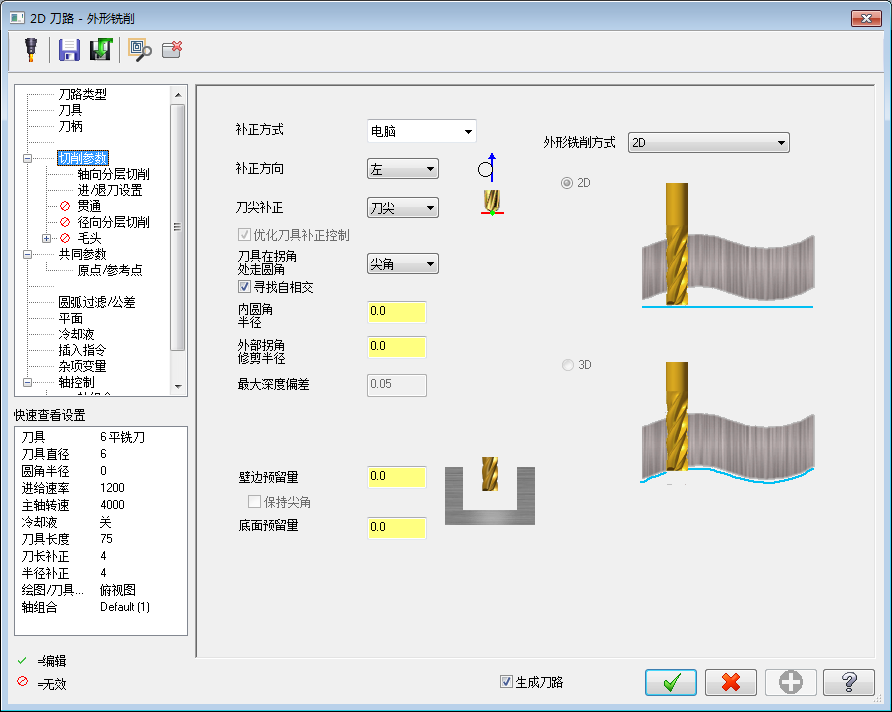Open 外形铣削方式 dropdown showing 2D
This screenshot has height=712, width=892.
coord(708,143)
